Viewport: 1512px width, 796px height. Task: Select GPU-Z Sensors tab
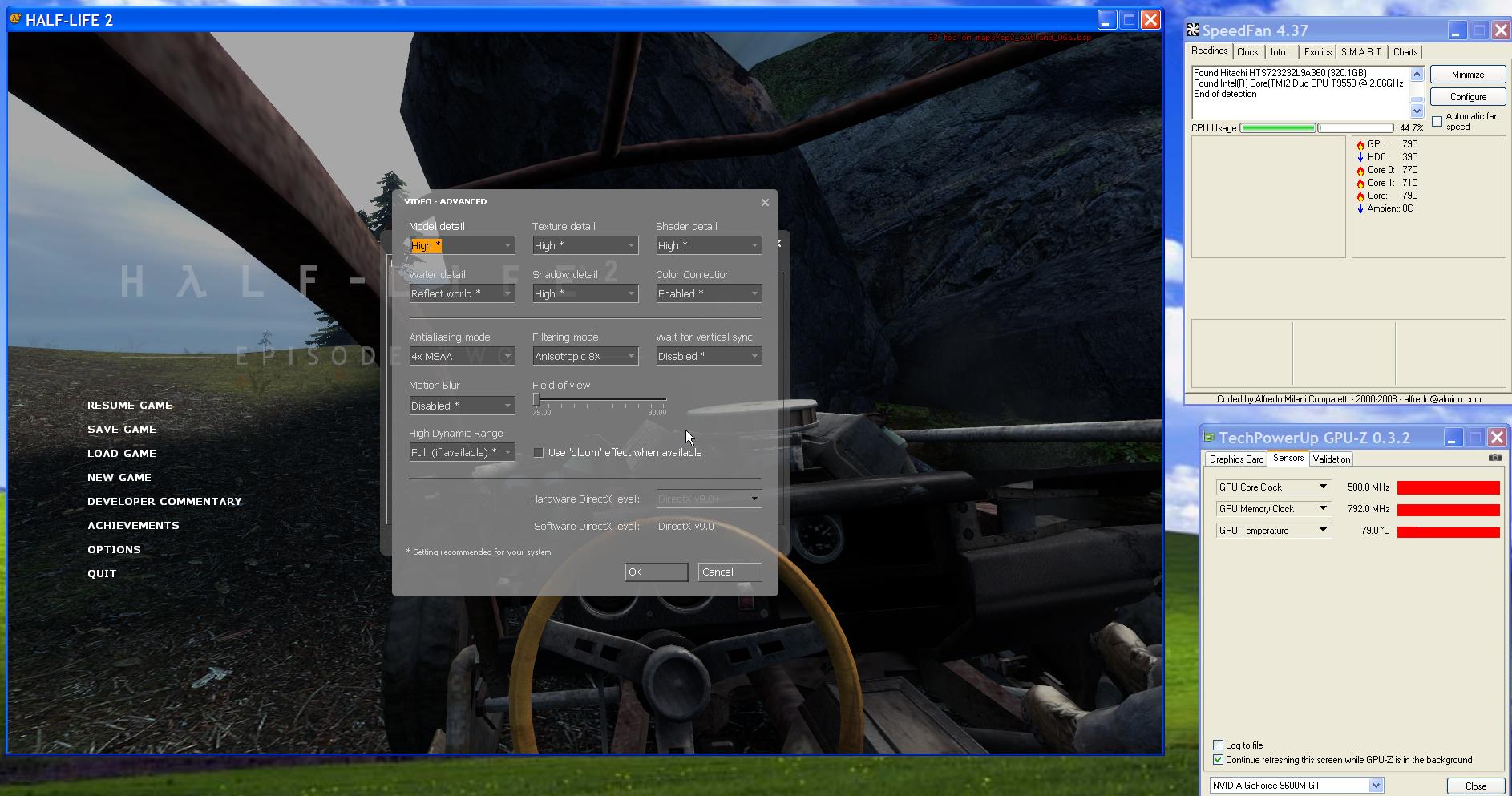click(1288, 458)
